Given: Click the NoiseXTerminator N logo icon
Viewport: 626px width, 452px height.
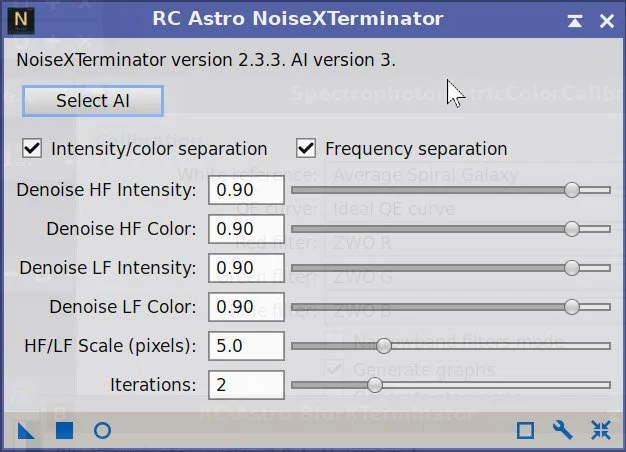Looking at the screenshot, I should click(x=21, y=20).
